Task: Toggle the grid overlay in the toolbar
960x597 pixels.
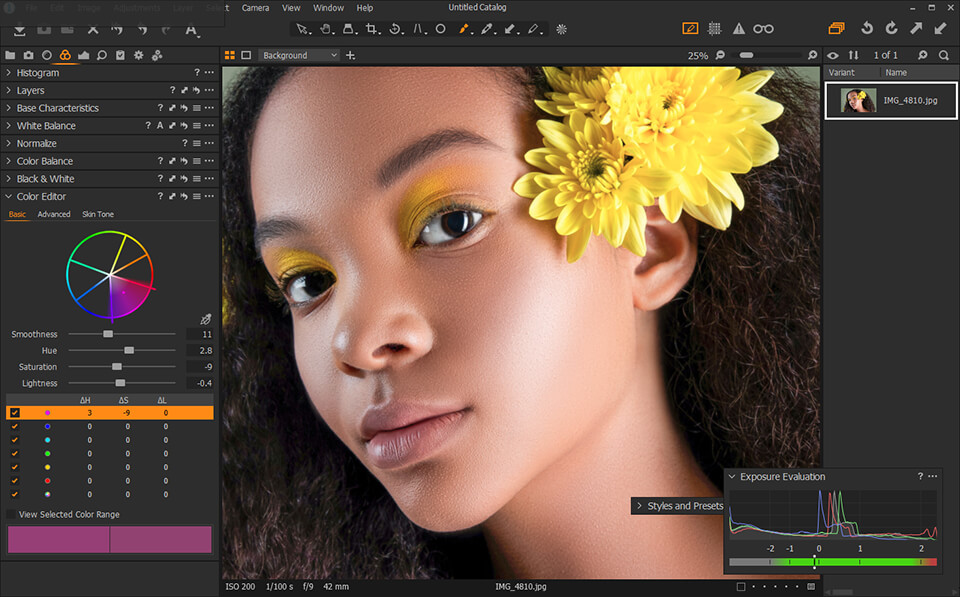Action: point(714,29)
